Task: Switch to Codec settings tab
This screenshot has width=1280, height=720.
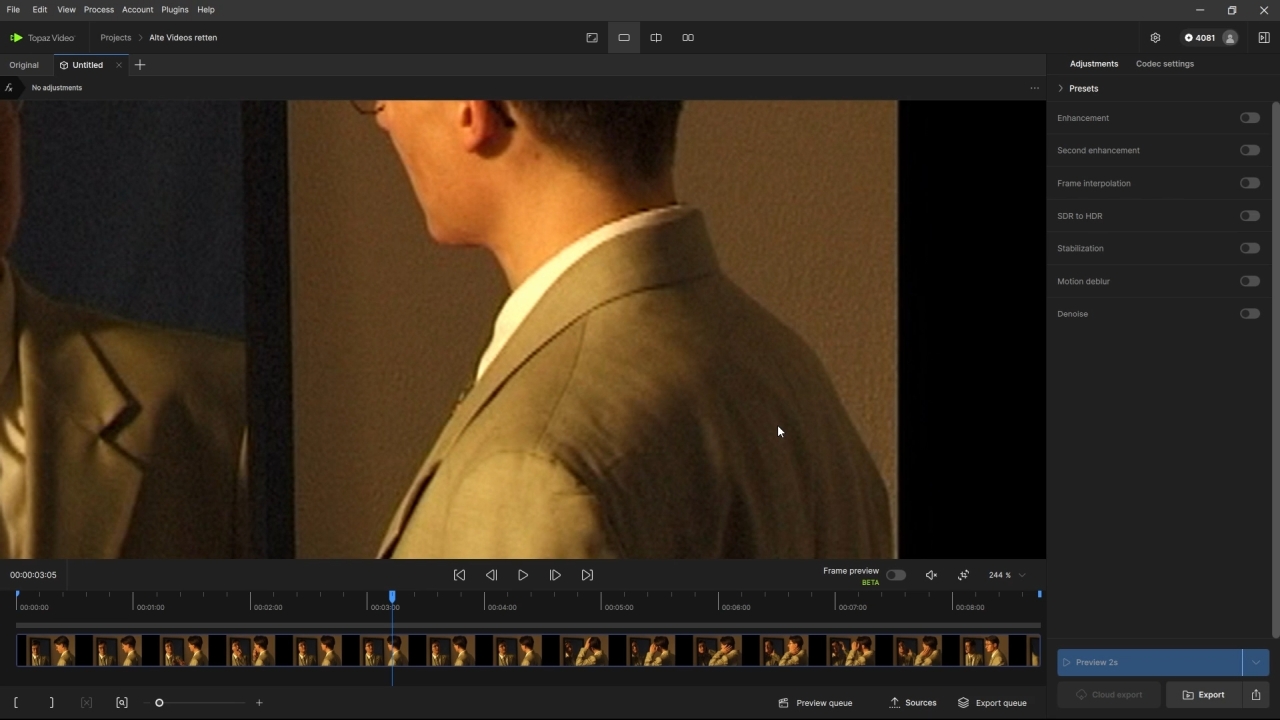Action: [x=1165, y=64]
